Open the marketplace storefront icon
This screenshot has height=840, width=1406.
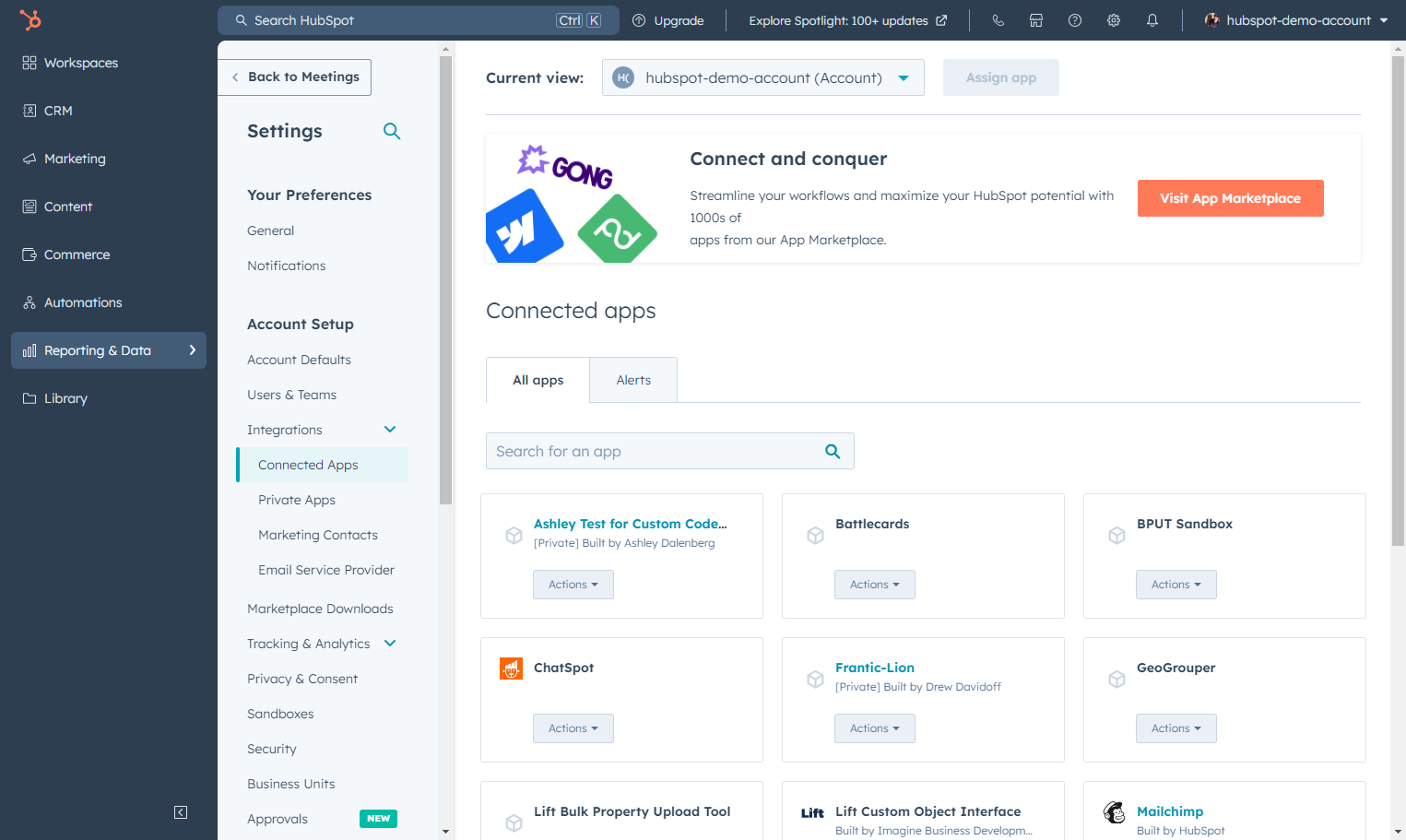pyautogui.click(x=1036, y=20)
